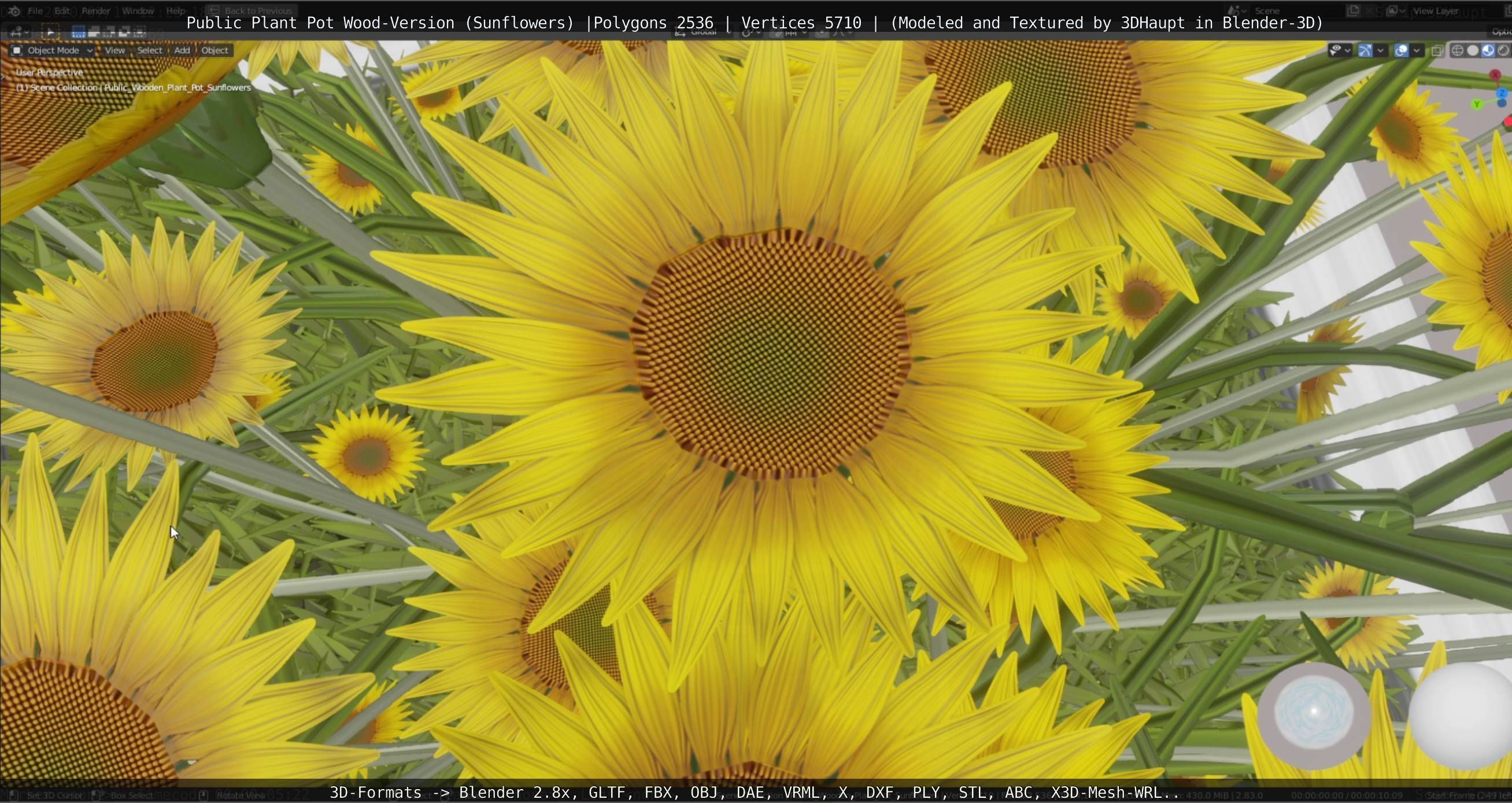
Task: Click the 'Public_Wooden_Plant_Pot_Sunflowers' collection text
Action: pyautogui.click(x=178, y=87)
